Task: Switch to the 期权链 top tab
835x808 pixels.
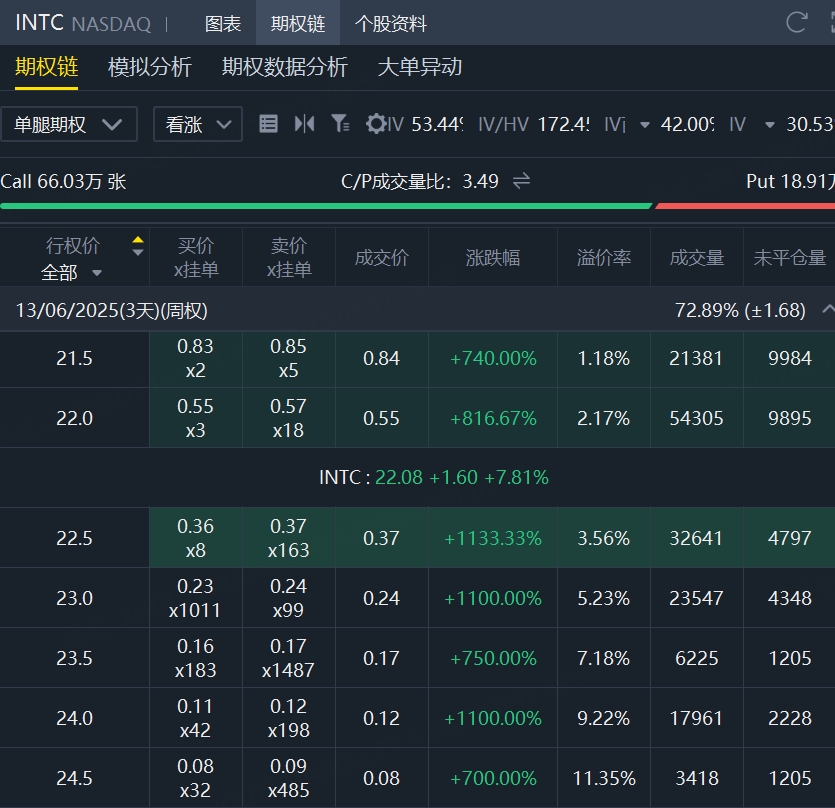Action: tap(298, 23)
